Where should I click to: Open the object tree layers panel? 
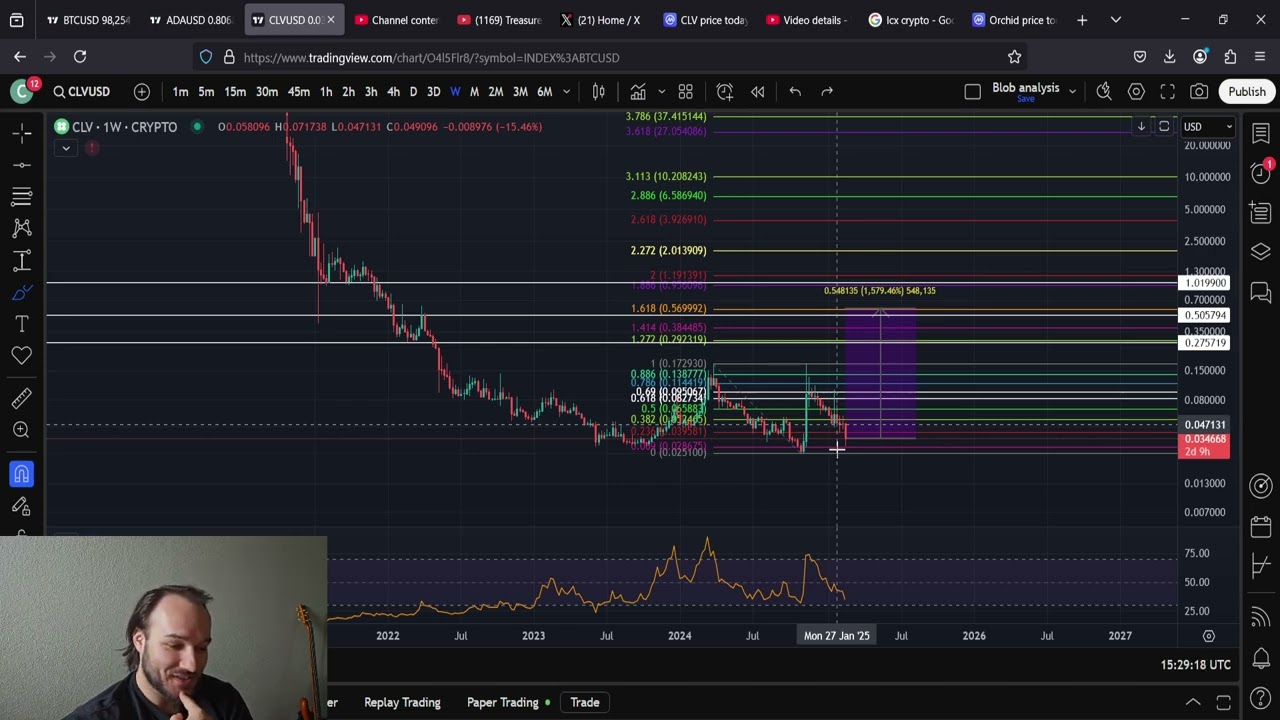[1261, 252]
